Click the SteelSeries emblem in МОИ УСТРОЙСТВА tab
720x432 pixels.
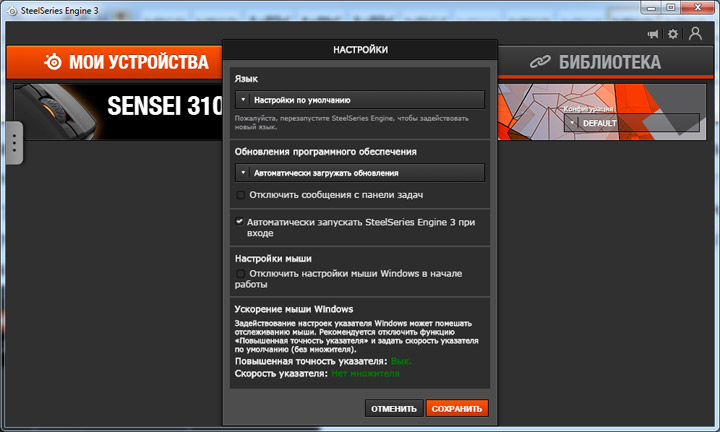(53, 62)
